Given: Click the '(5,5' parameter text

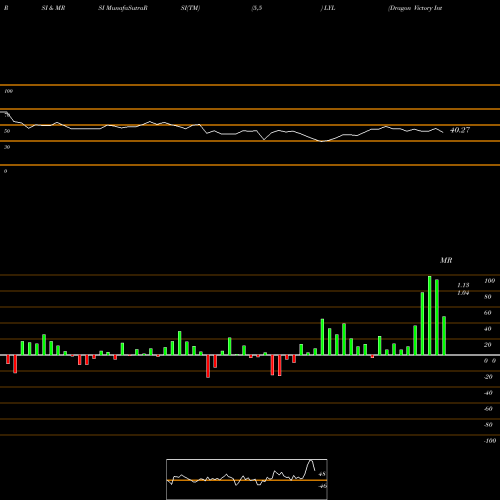Looking at the screenshot, I should click(x=257, y=8).
